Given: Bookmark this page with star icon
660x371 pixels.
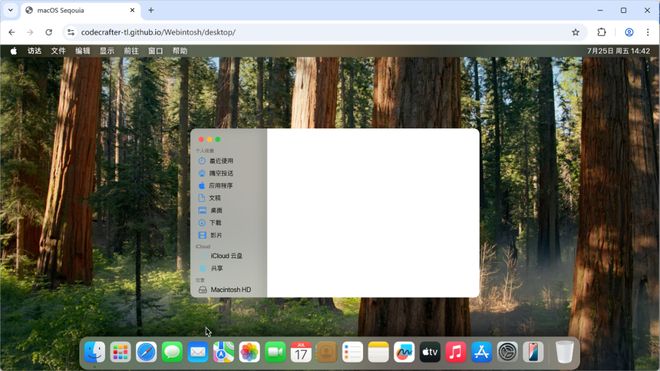Looking at the screenshot, I should tap(575, 32).
